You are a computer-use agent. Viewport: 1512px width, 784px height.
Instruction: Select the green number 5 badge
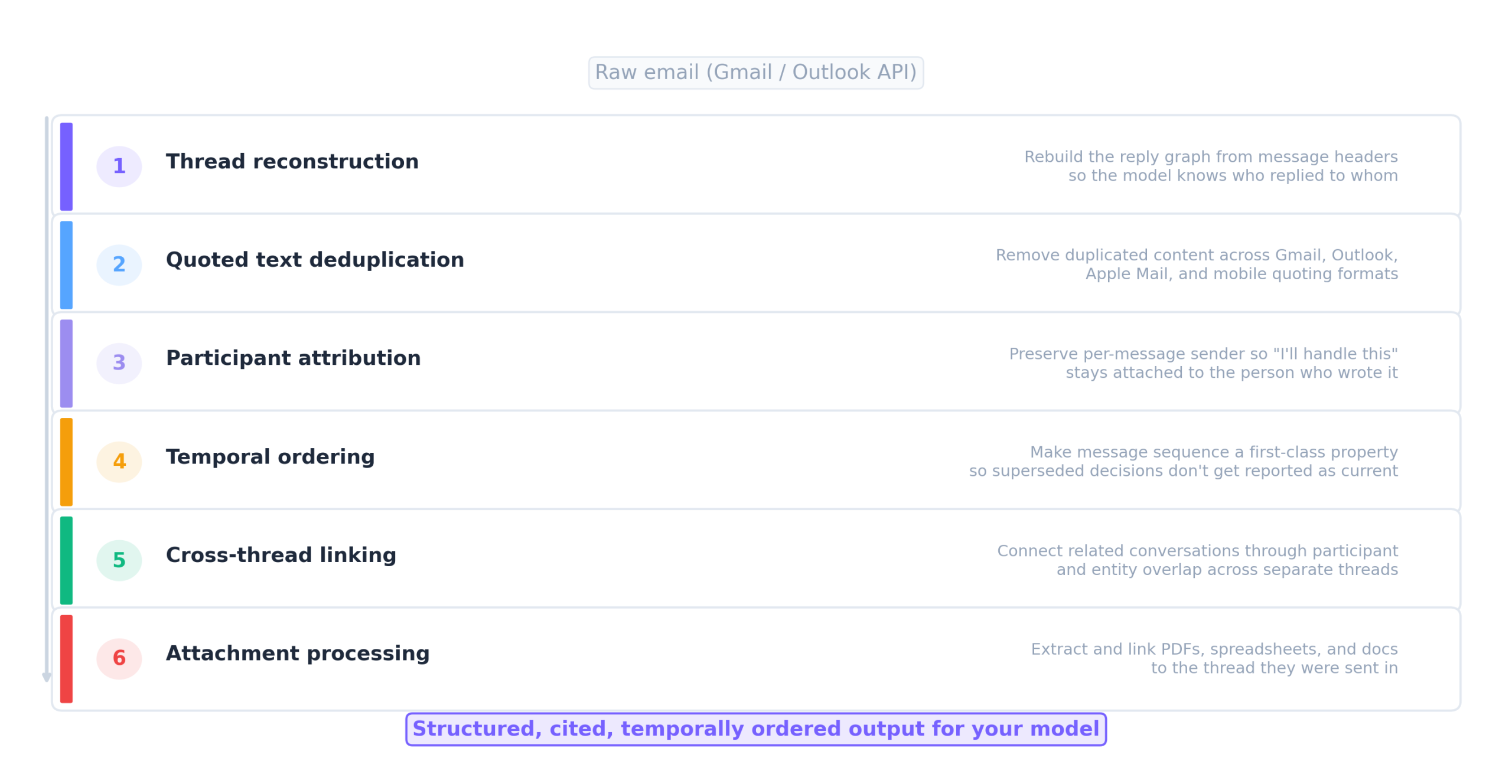coord(119,560)
